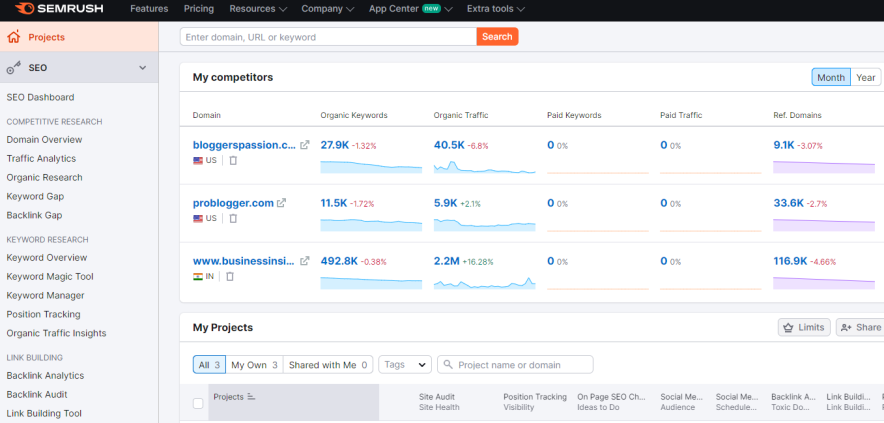Click the orange Search button
Screen dimensions: 884x423
click(497, 37)
